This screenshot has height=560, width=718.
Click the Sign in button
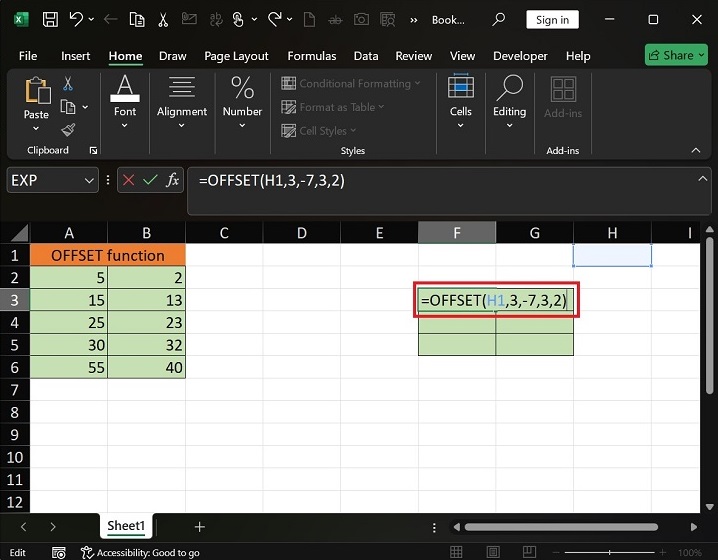pyautogui.click(x=552, y=20)
